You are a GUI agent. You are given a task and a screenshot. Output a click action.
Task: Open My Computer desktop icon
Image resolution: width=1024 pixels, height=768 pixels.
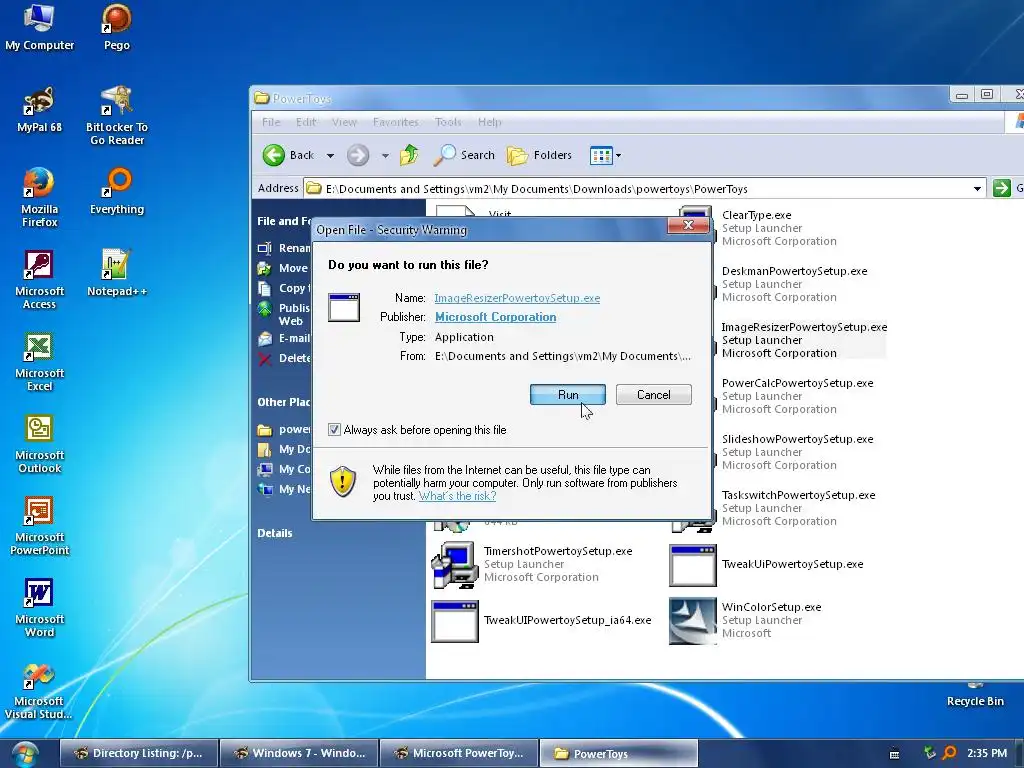click(x=39, y=26)
